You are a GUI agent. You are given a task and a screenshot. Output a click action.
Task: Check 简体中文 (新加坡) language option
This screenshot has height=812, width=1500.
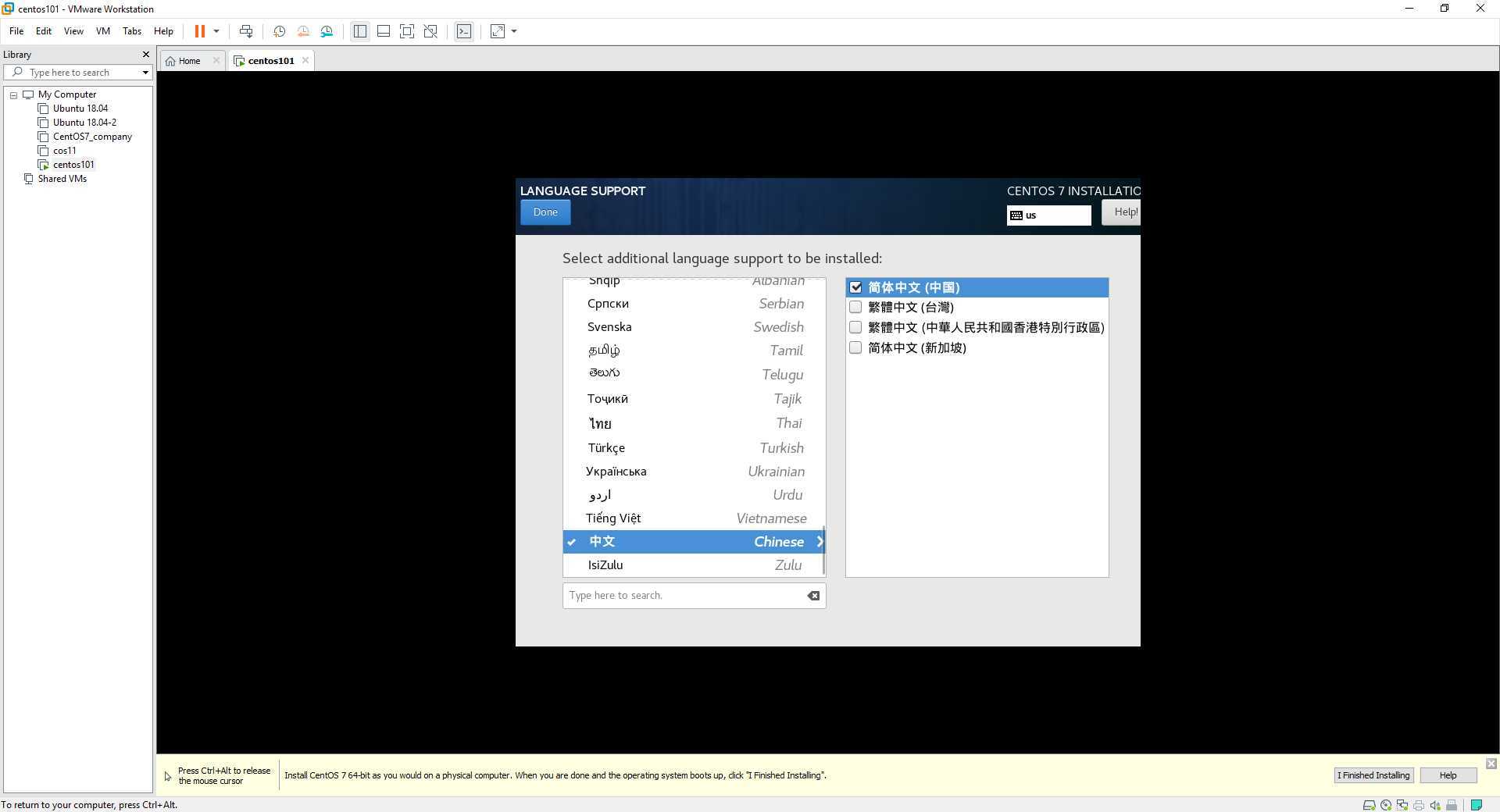click(855, 348)
